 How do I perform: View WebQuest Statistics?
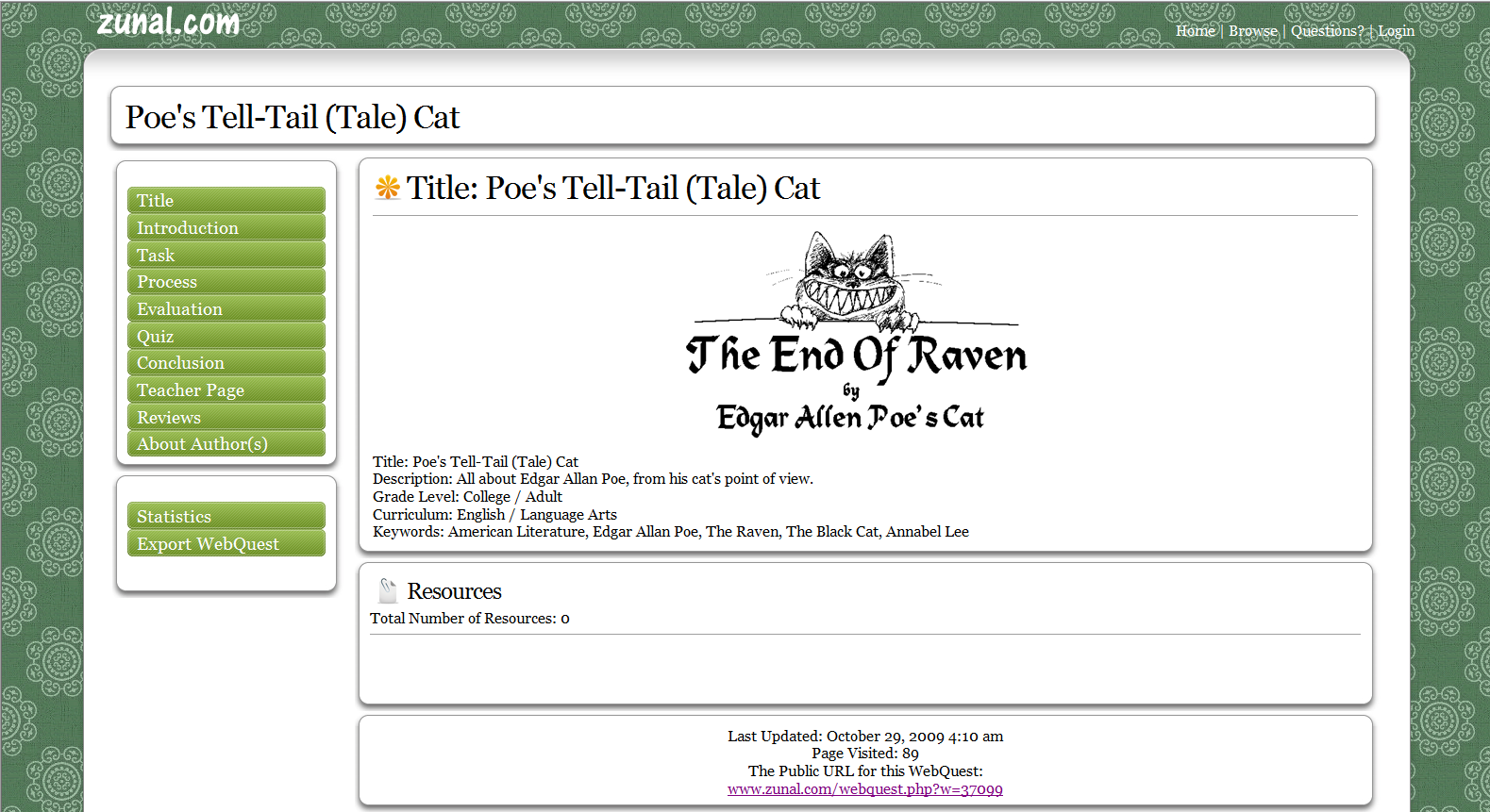(x=226, y=517)
